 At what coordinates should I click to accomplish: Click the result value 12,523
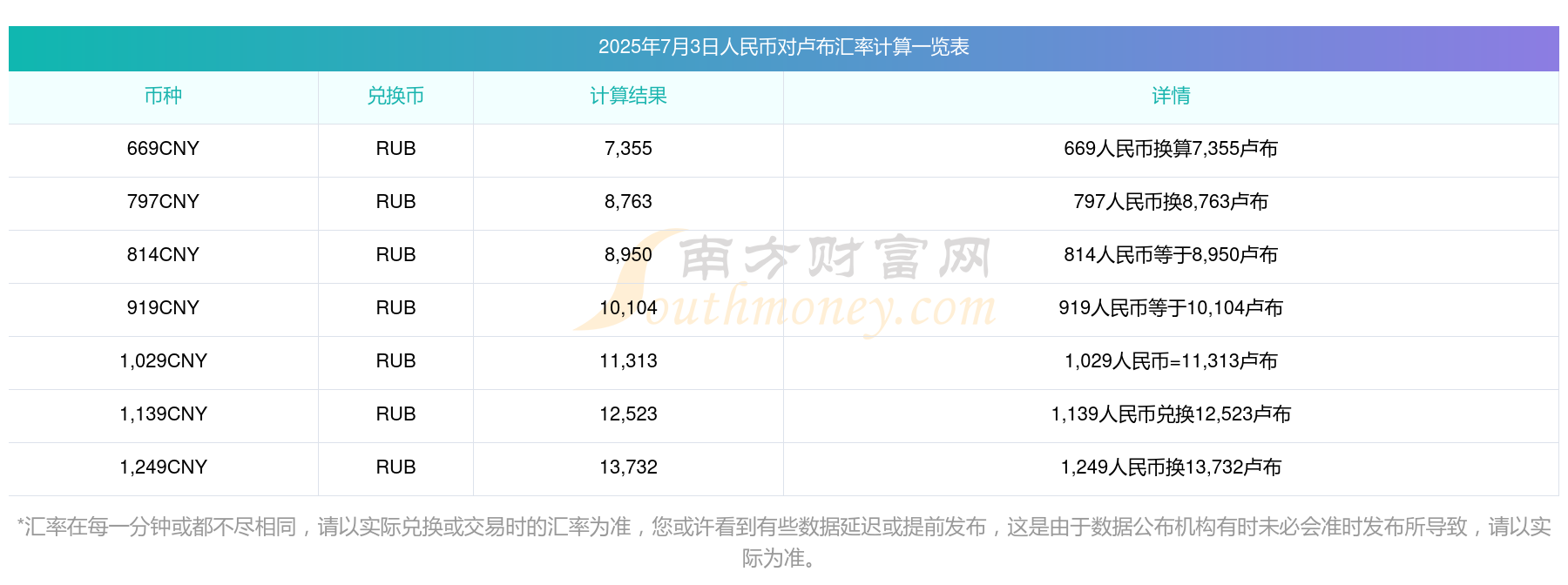628,414
